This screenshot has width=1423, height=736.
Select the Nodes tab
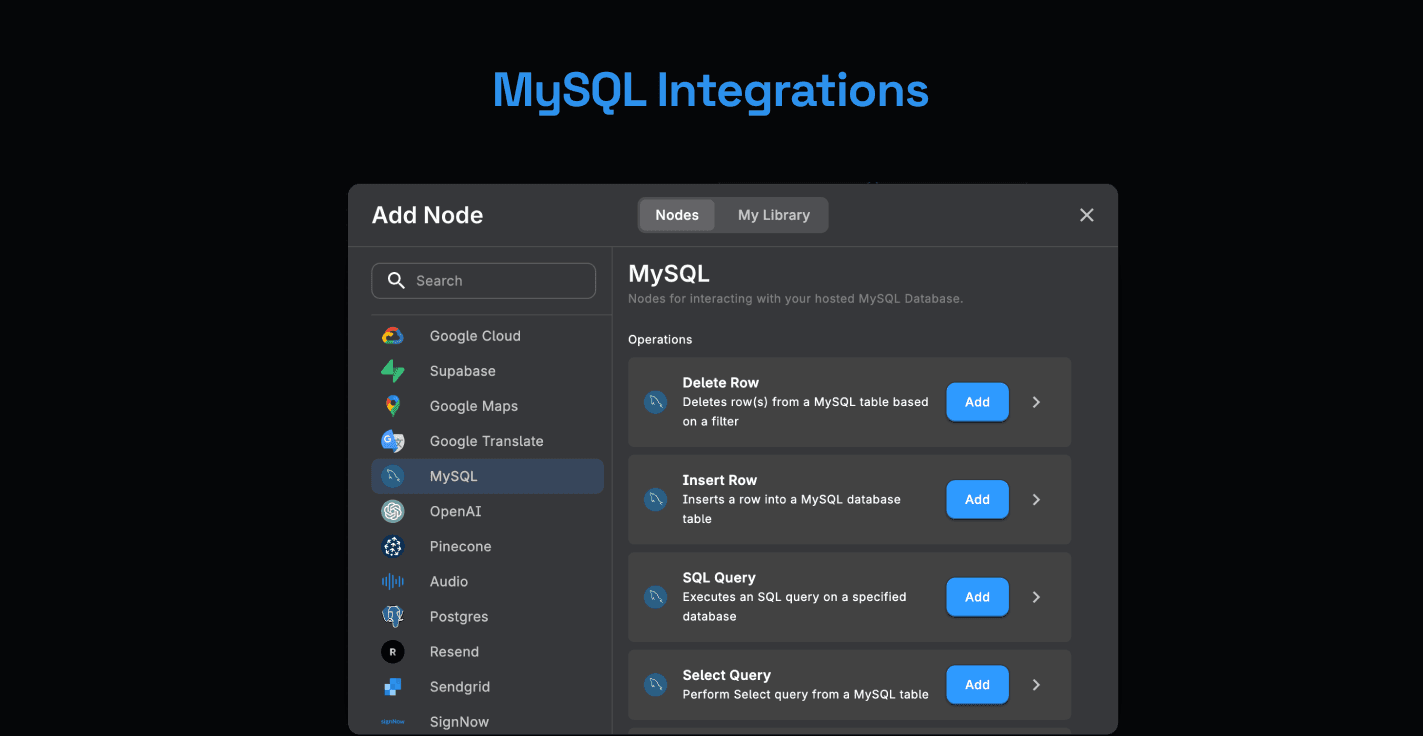point(676,215)
